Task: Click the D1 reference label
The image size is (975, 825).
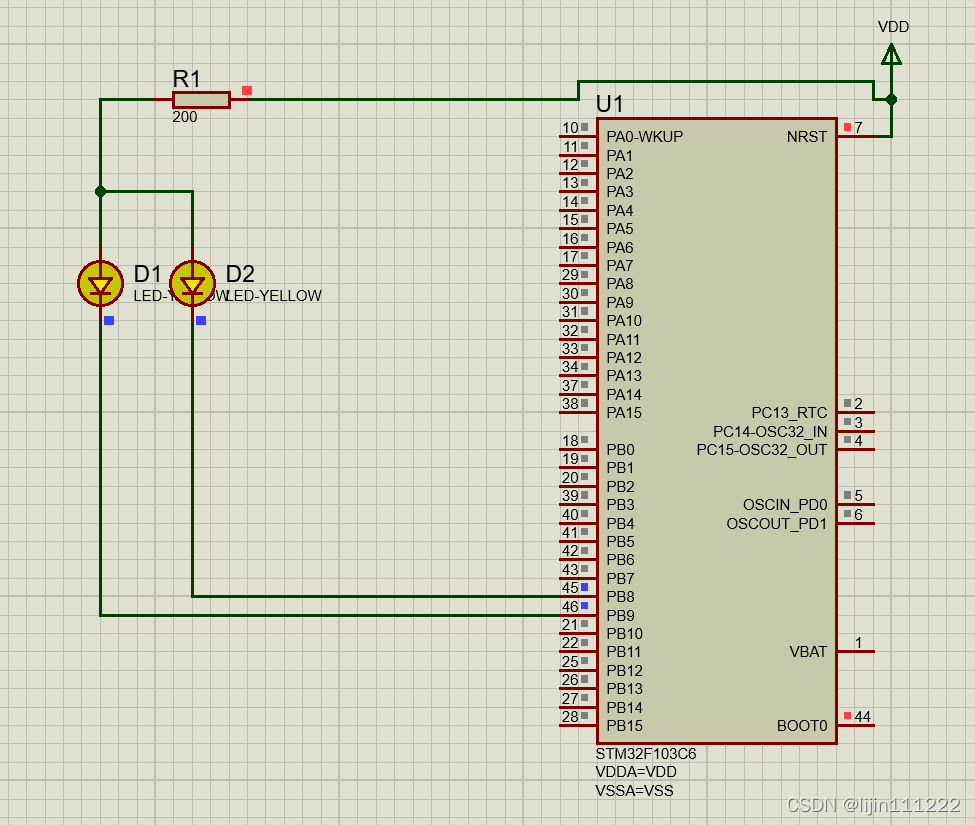Action: [x=147, y=274]
